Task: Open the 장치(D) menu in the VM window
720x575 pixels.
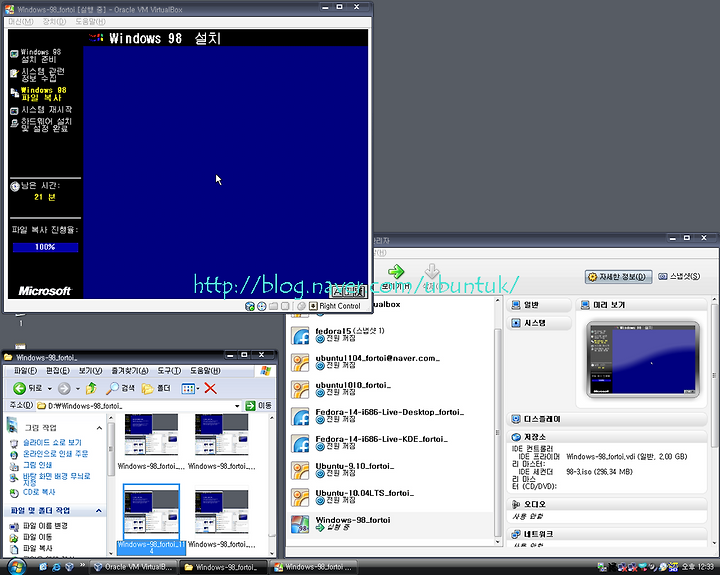Action: (54, 22)
